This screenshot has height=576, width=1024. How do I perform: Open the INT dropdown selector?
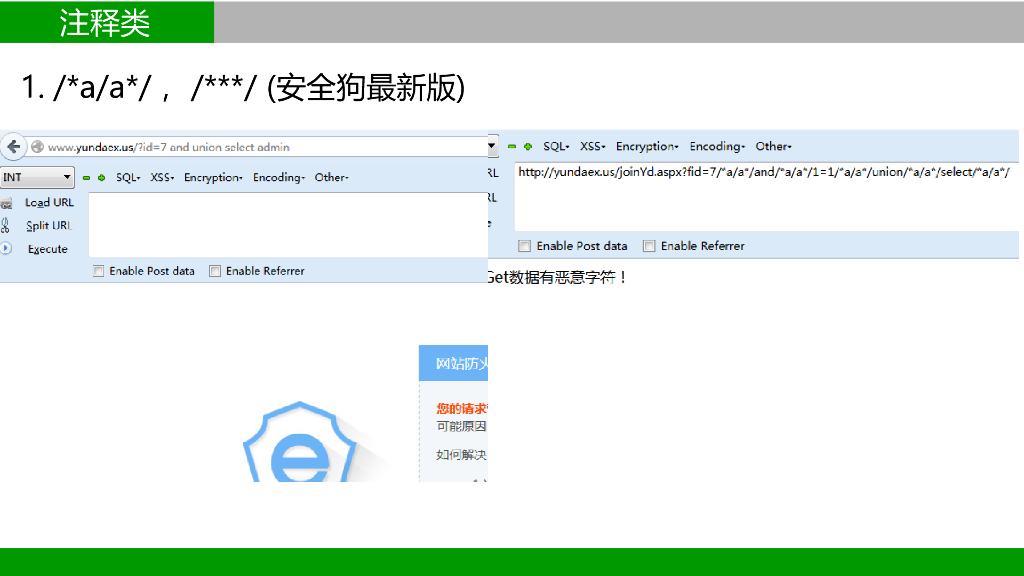[x=37, y=177]
